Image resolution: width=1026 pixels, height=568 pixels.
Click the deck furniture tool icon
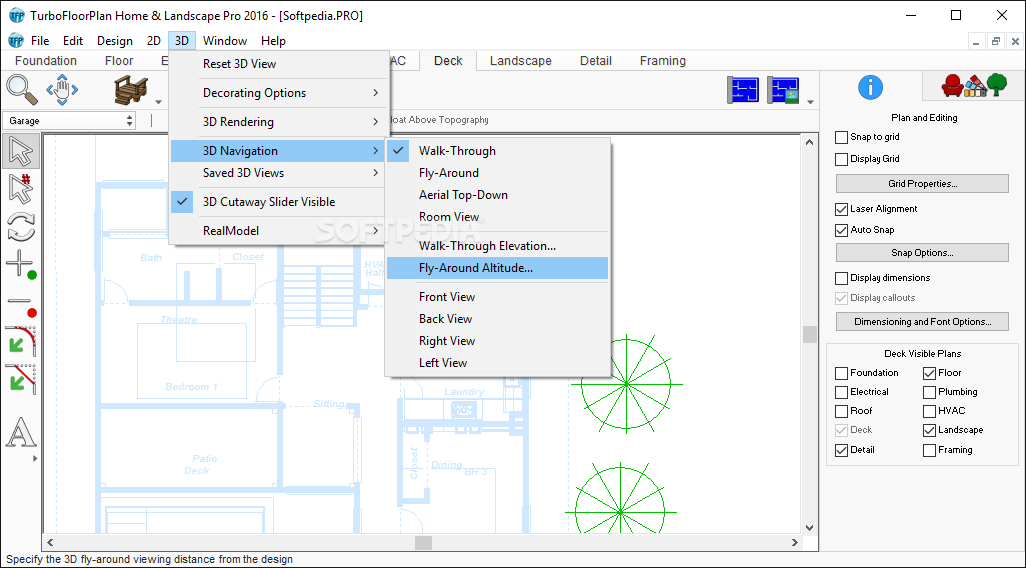pos(131,90)
